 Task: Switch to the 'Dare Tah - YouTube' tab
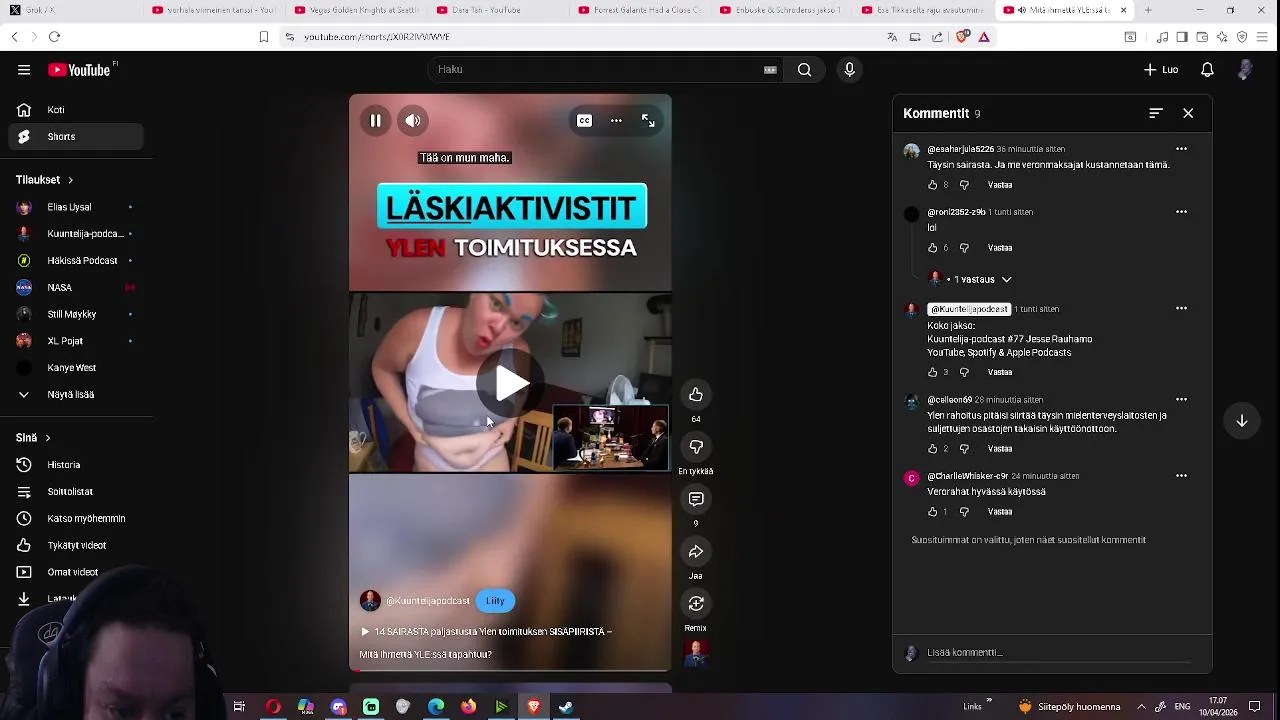pos(498,10)
